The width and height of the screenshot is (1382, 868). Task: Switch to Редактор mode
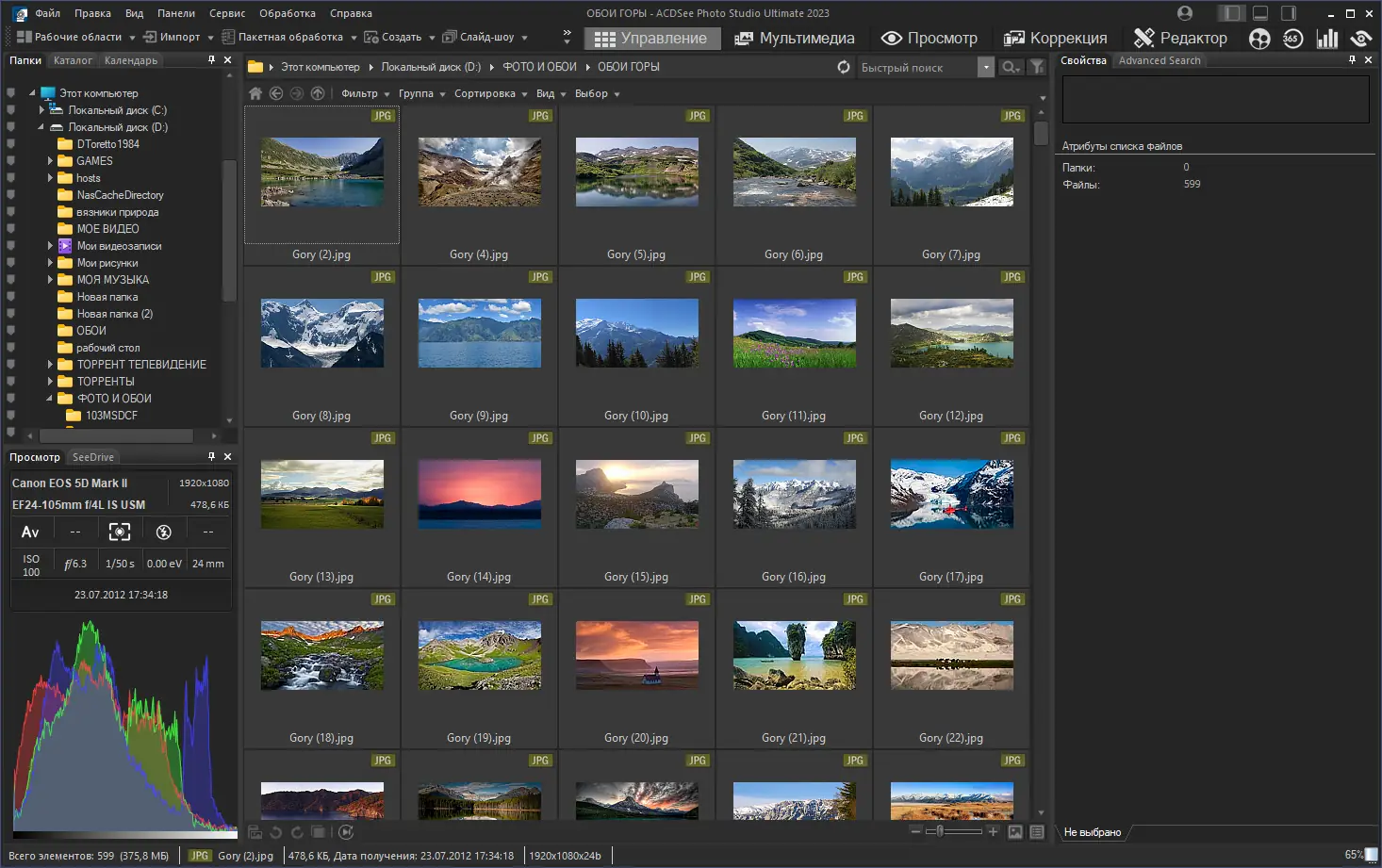1180,38
